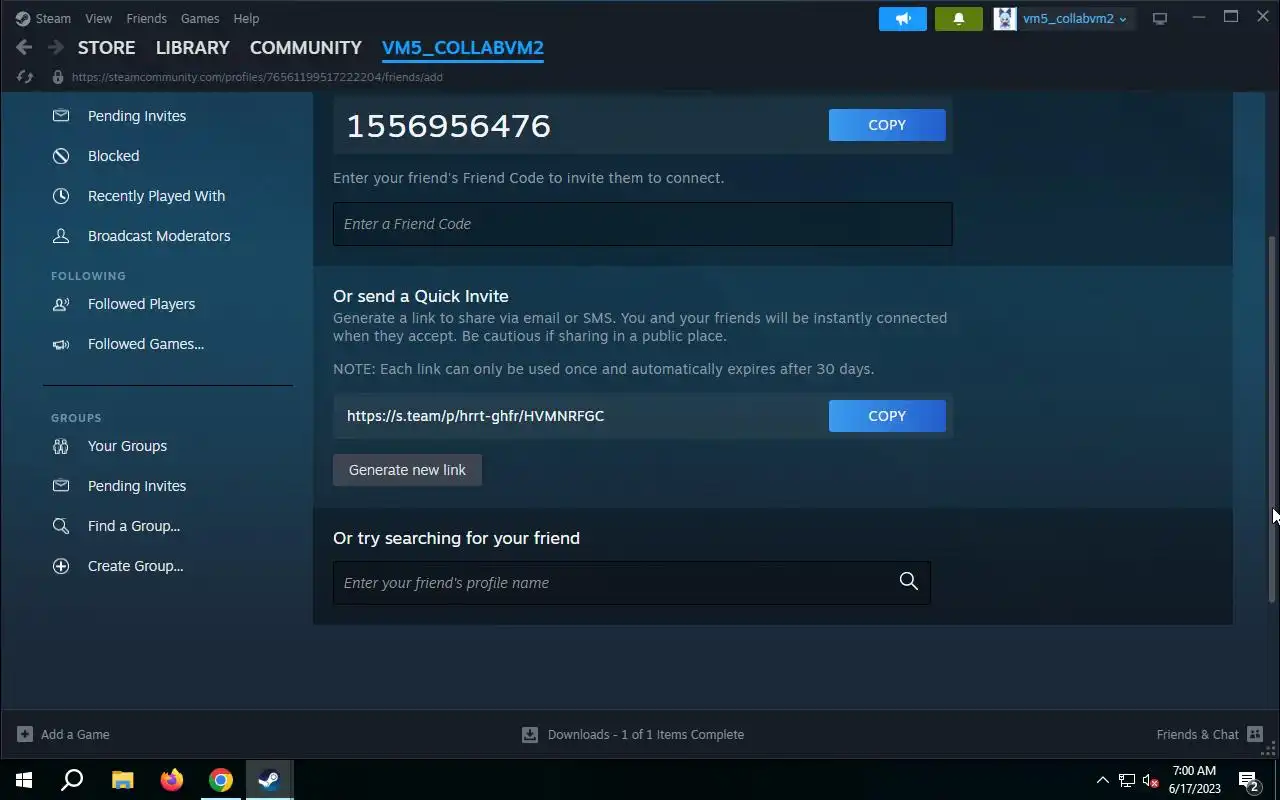Click the megaphone icon for Followed Games
The width and height of the screenshot is (1280, 800).
pos(61,344)
